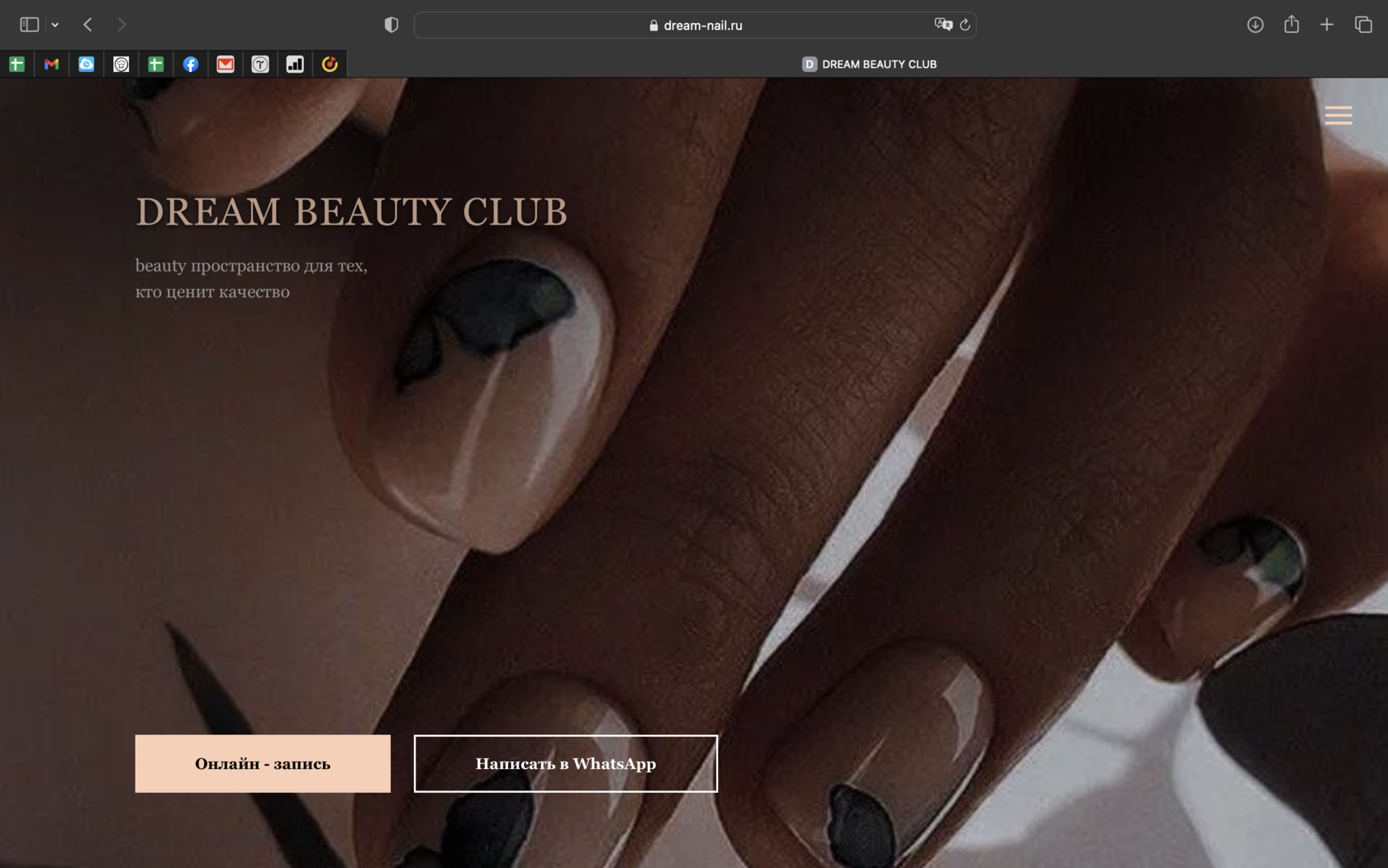1388x868 pixels.
Task: Open a new tab
Action: (1327, 25)
